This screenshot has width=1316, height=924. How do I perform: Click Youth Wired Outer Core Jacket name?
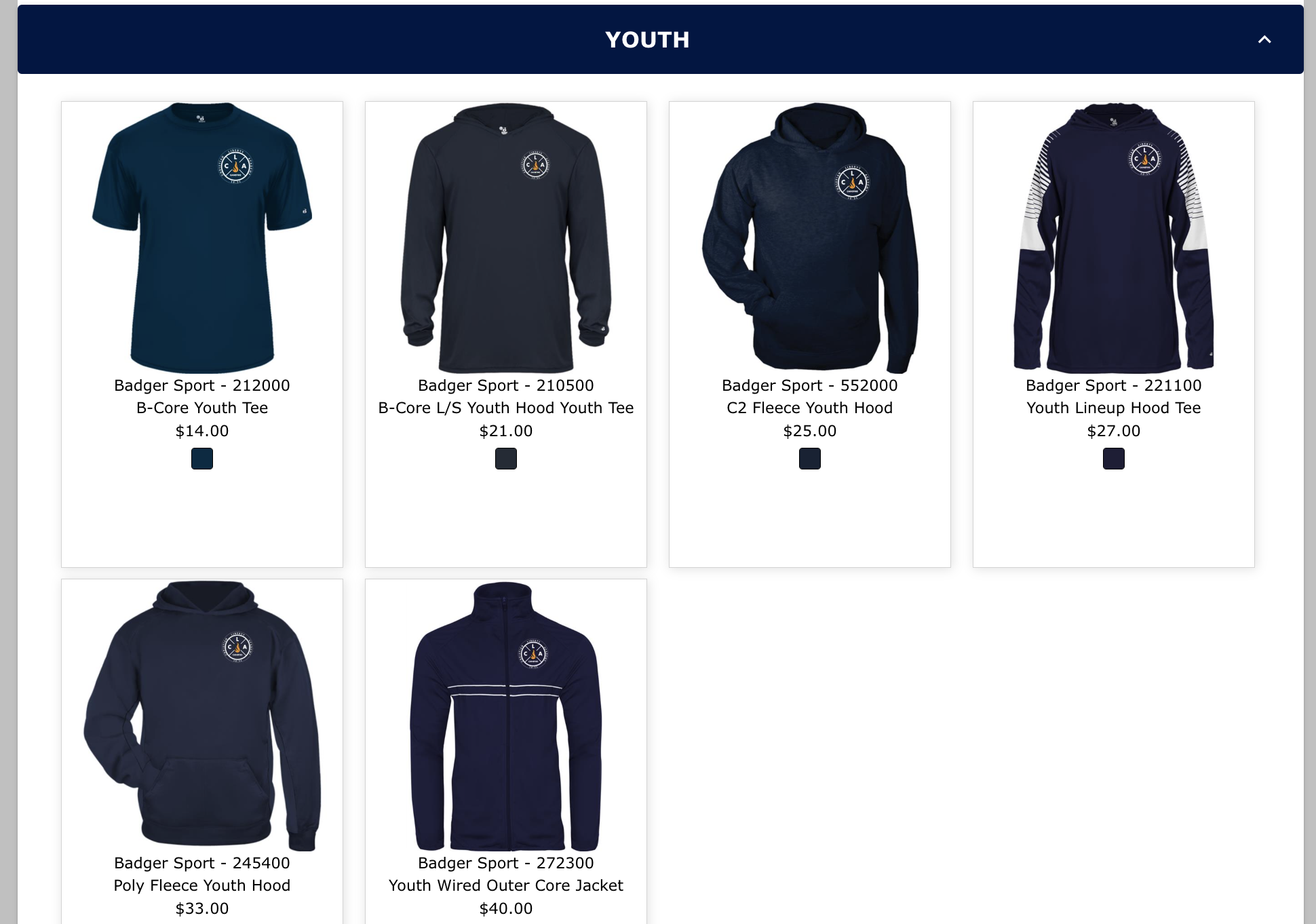506,885
